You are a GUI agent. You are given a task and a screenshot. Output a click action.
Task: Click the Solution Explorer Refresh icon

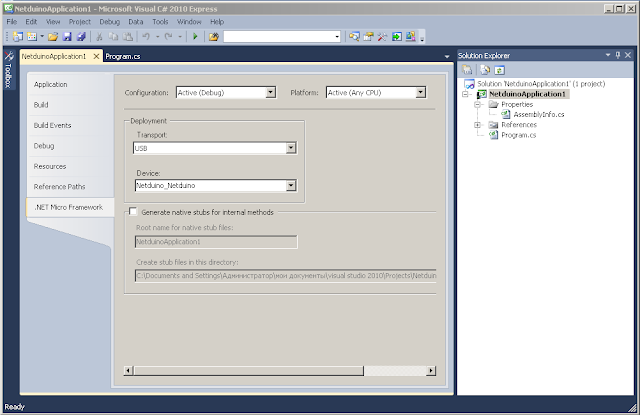pyautogui.click(x=499, y=70)
